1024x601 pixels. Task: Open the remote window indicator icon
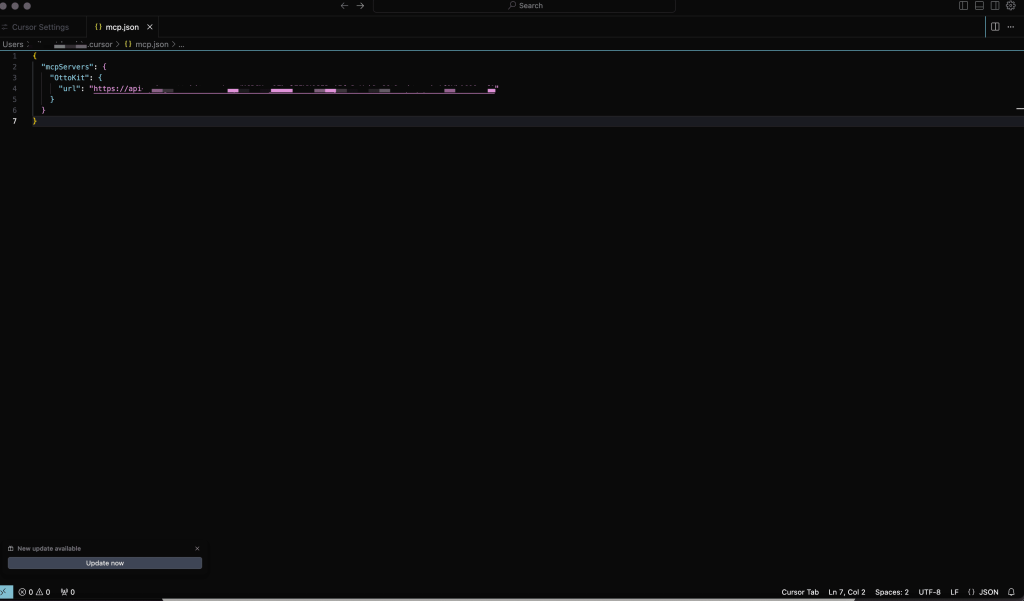[6, 592]
